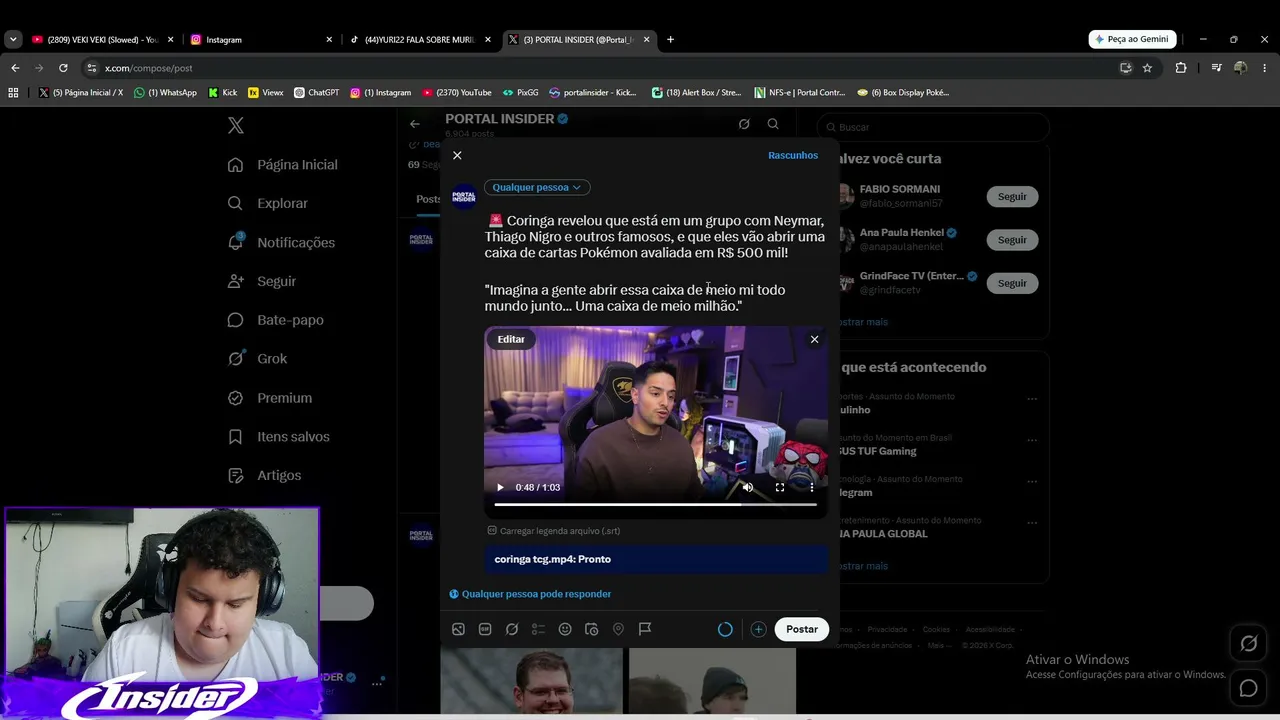Open the (2370) YouTube bookmark
Viewport: 1280px width, 720px height.
[x=457, y=92]
